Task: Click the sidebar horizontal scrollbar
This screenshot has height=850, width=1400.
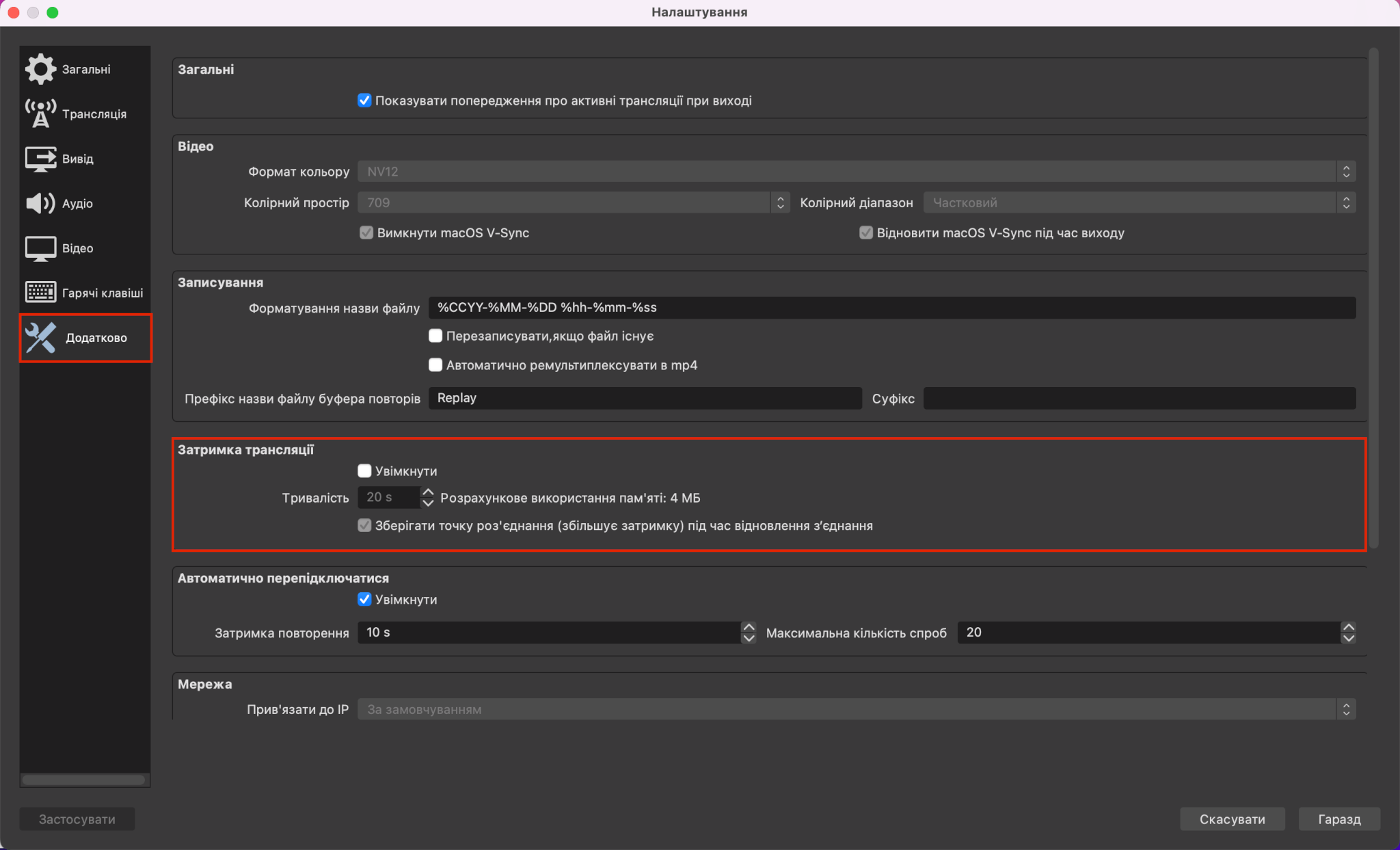Action: 83,780
